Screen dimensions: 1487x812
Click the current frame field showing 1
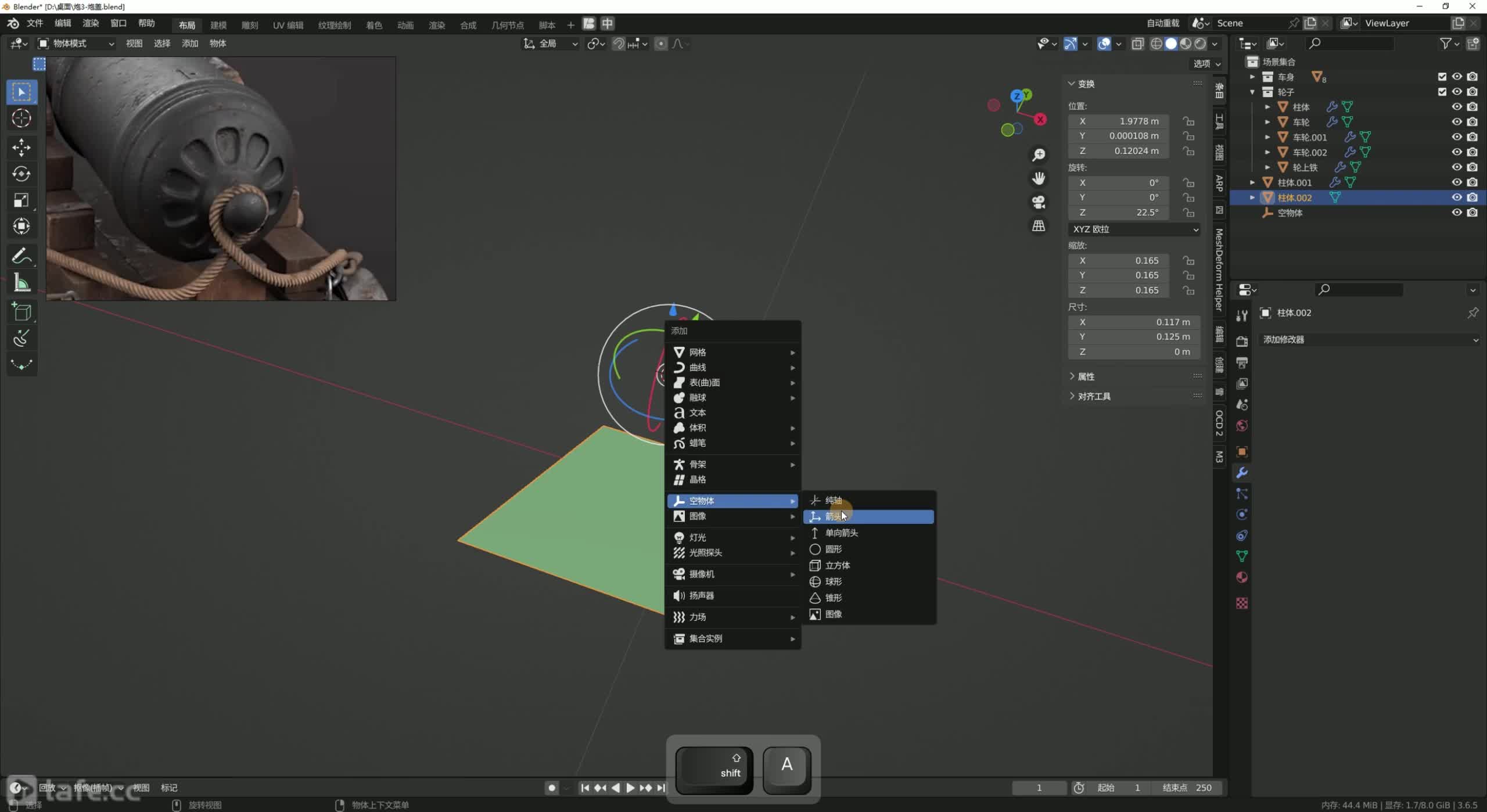[x=1039, y=788]
